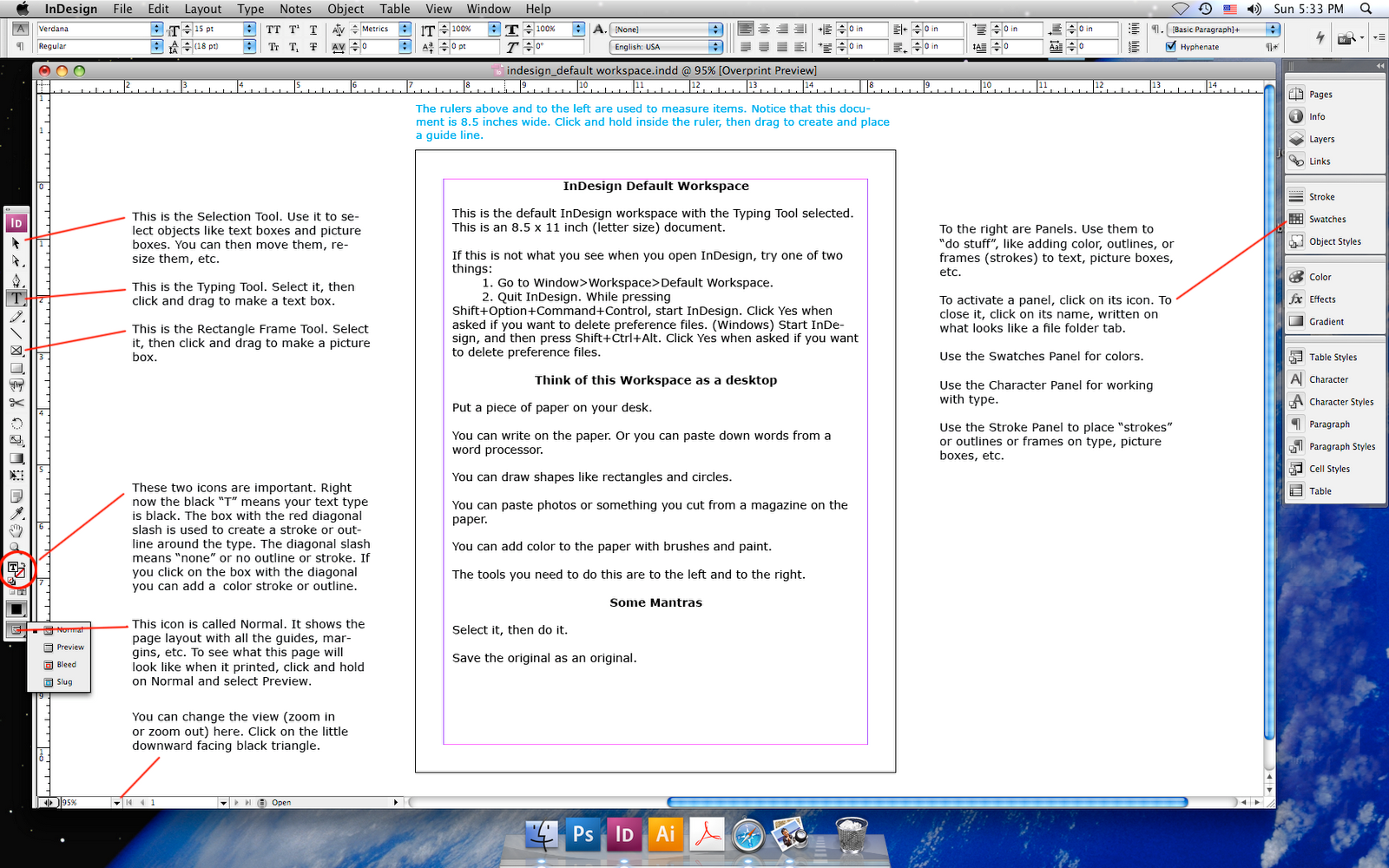1389x868 pixels.
Task: Open the Object menu
Action: click(346, 9)
